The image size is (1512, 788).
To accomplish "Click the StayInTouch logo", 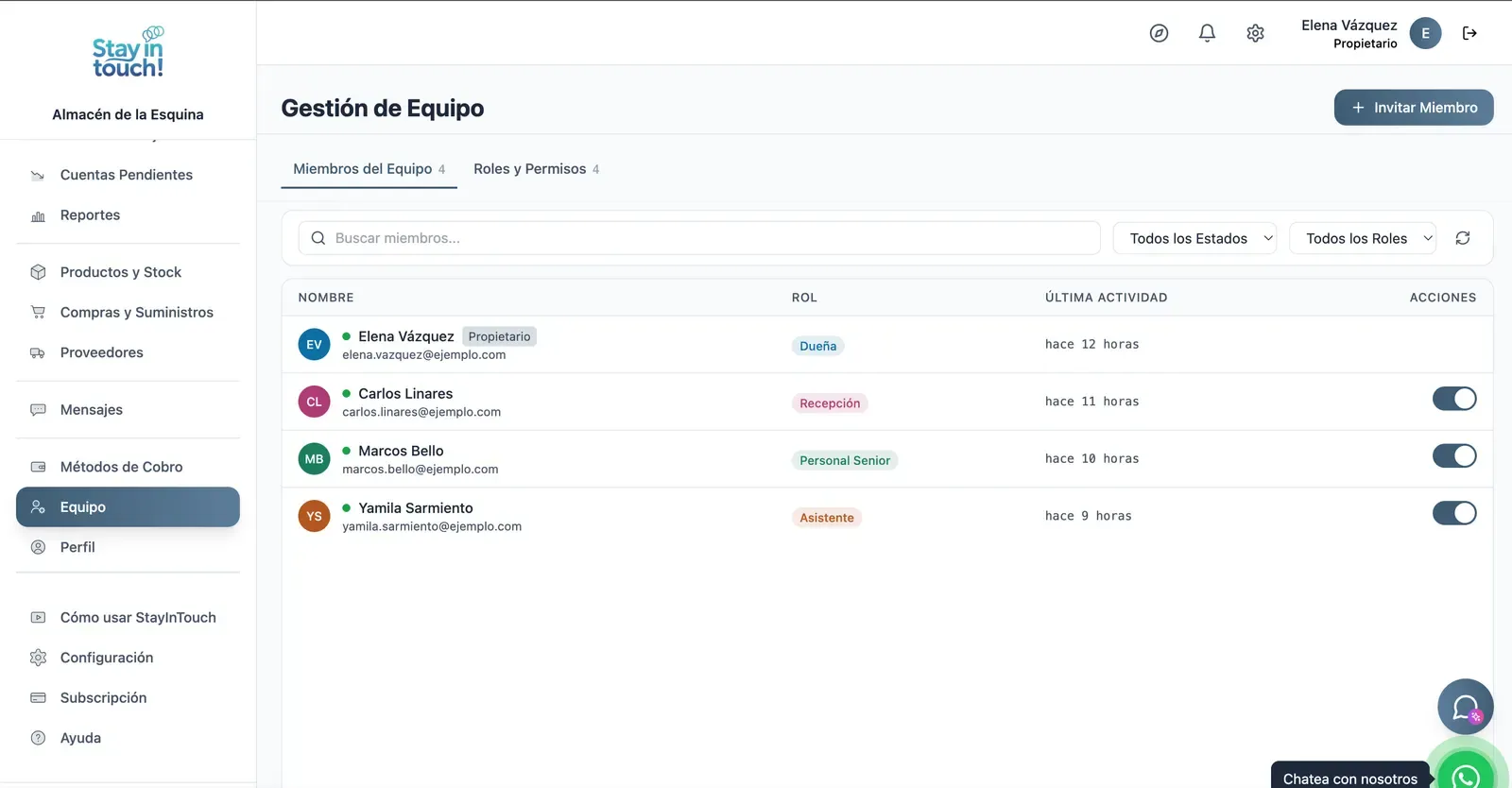I will [128, 53].
